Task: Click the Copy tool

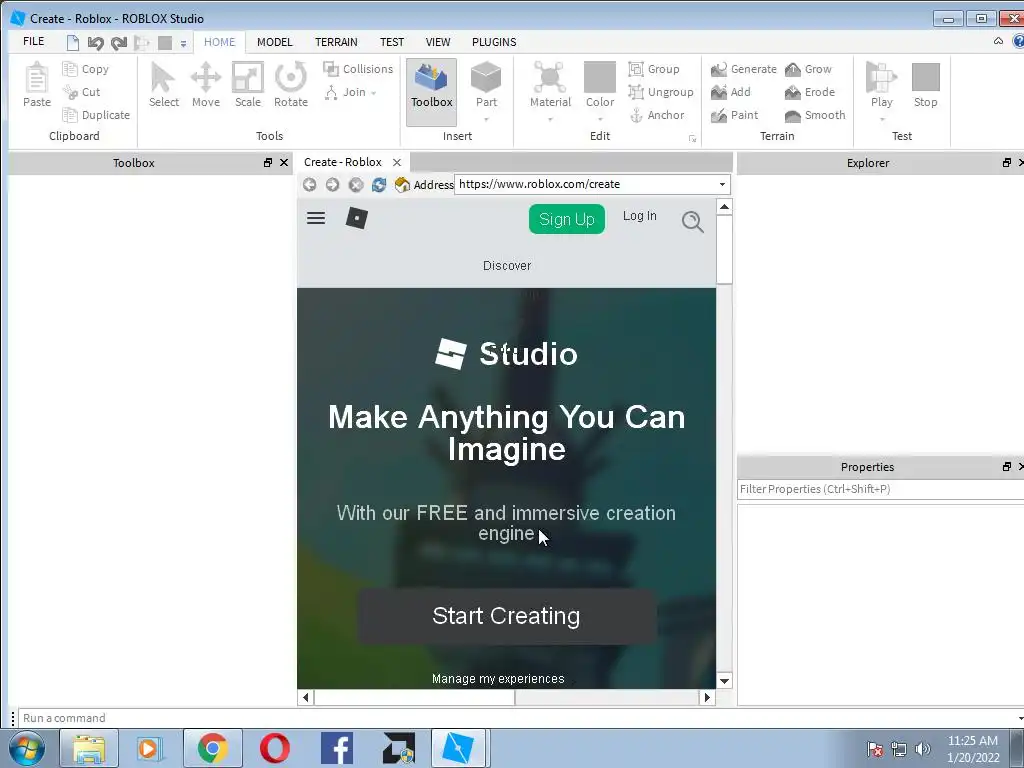Action: coord(86,69)
